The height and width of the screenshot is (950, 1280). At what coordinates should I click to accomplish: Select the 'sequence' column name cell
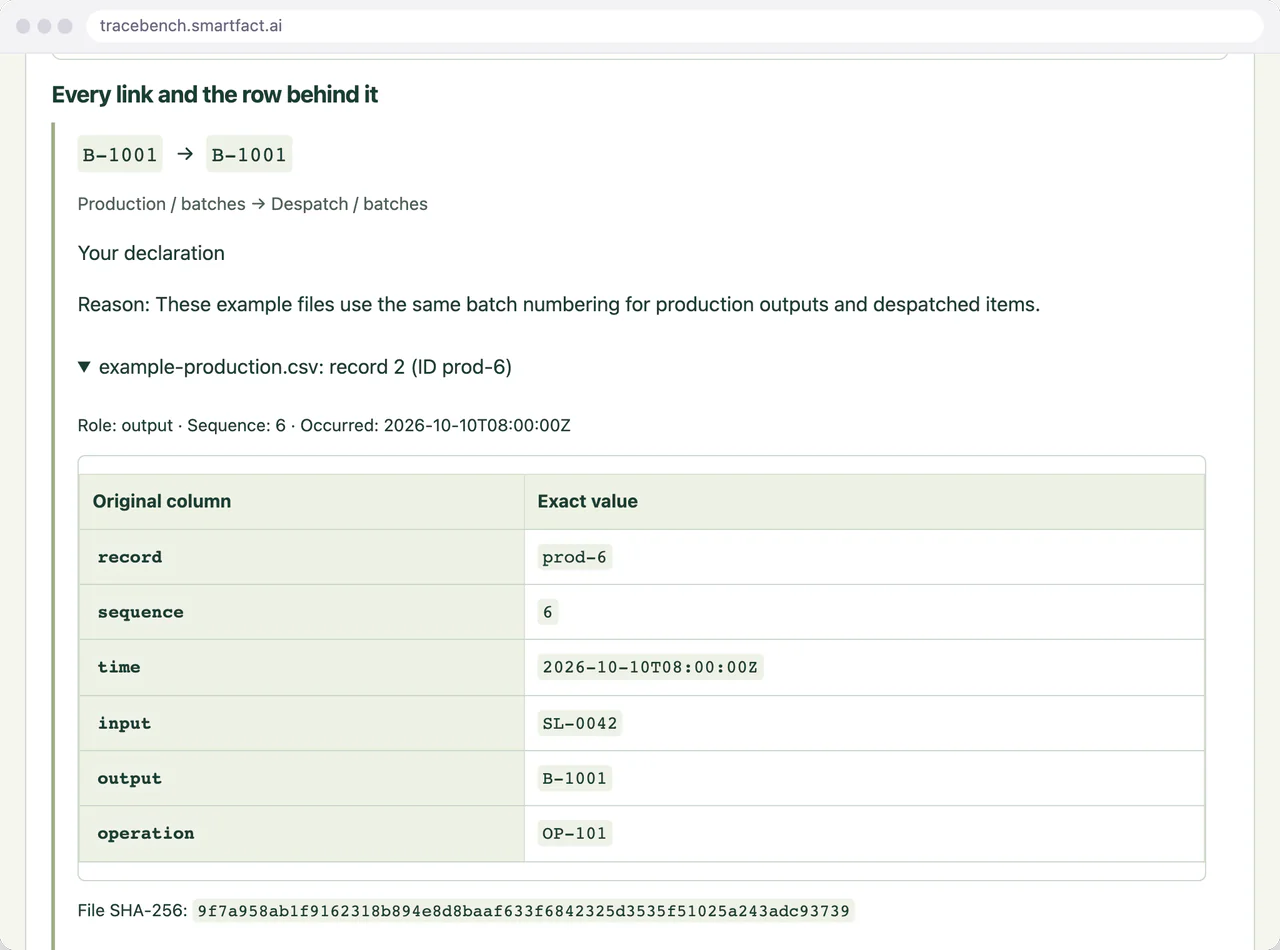coord(302,612)
